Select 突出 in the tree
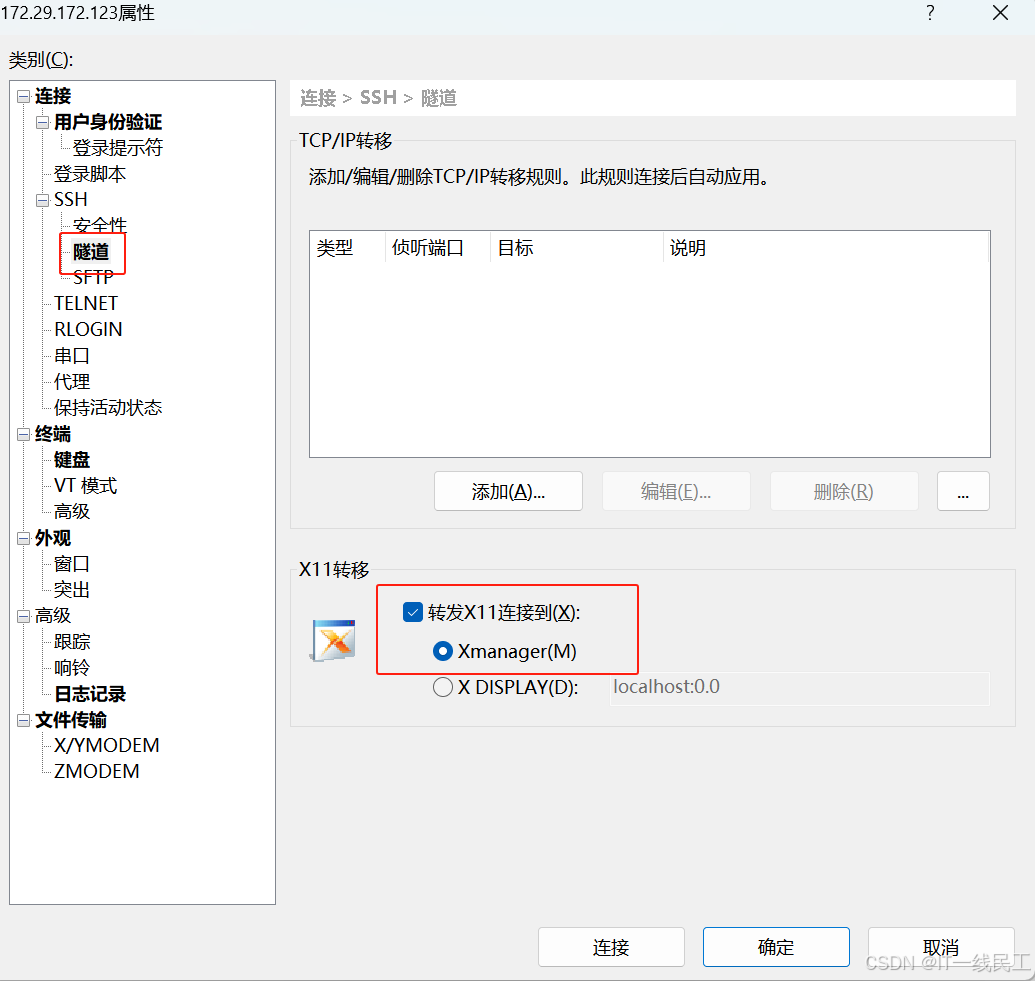This screenshot has height=981, width=1035. (71, 590)
